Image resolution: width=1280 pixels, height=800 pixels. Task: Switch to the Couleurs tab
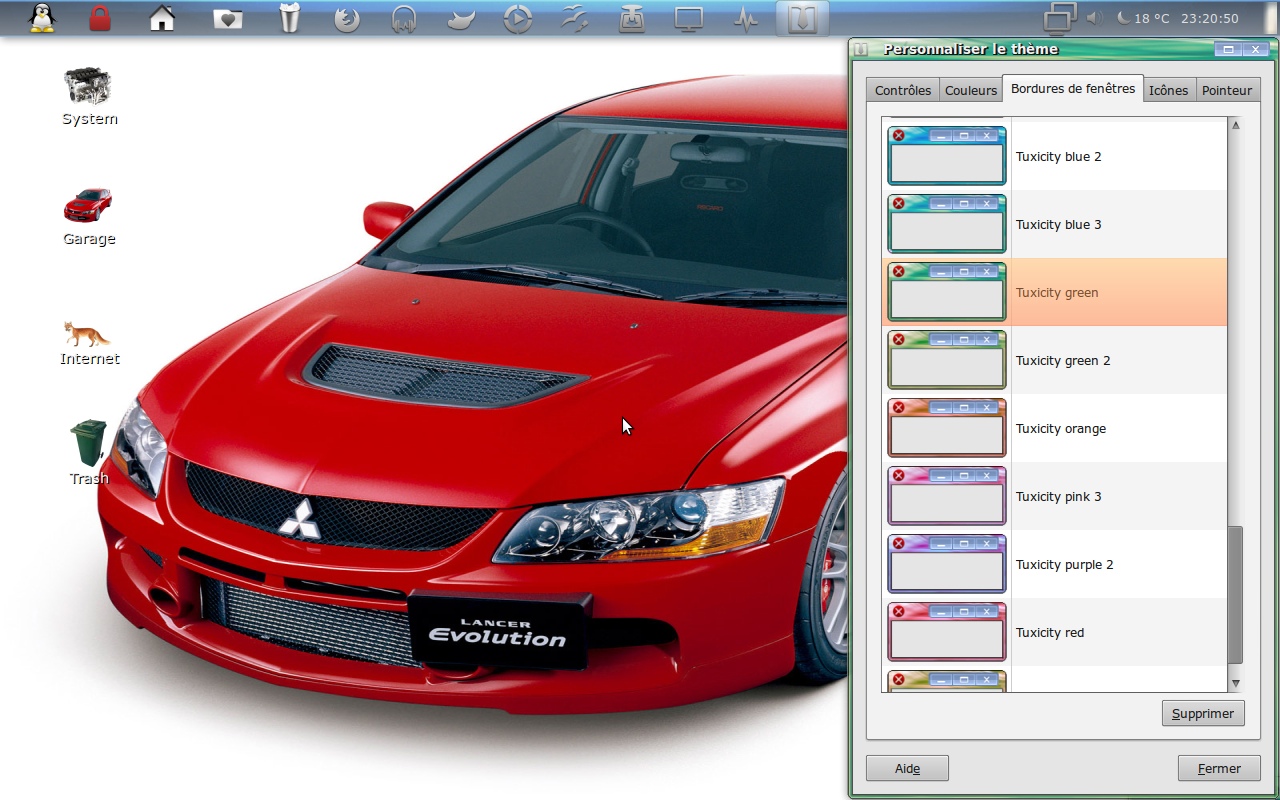971,90
